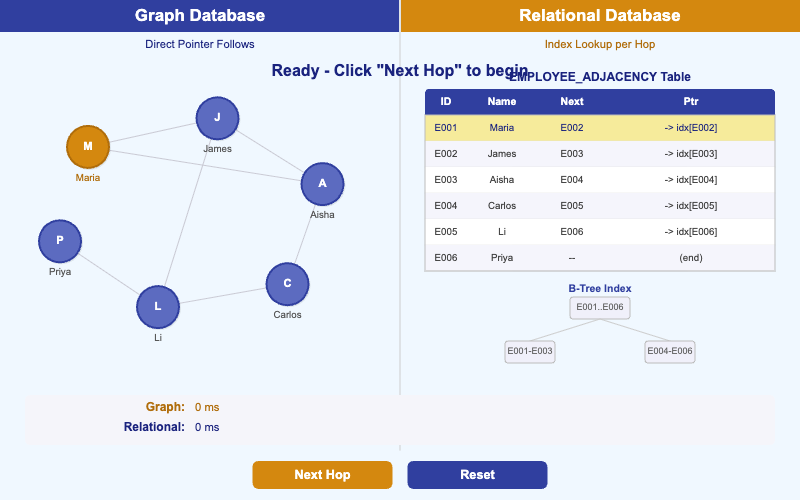
Task: Open the Graph Database header tab
Action: pos(200,16)
